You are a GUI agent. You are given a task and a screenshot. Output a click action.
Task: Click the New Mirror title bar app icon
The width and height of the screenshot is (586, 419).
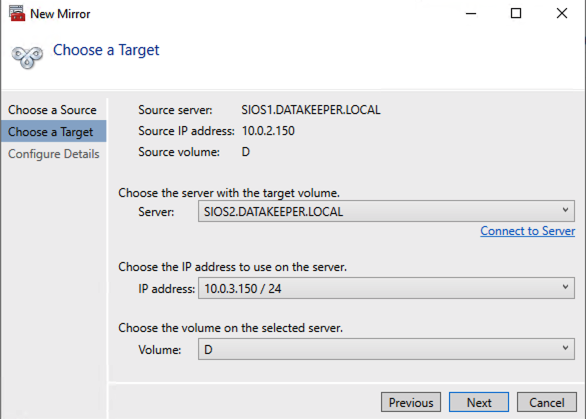pyautogui.click(x=17, y=13)
